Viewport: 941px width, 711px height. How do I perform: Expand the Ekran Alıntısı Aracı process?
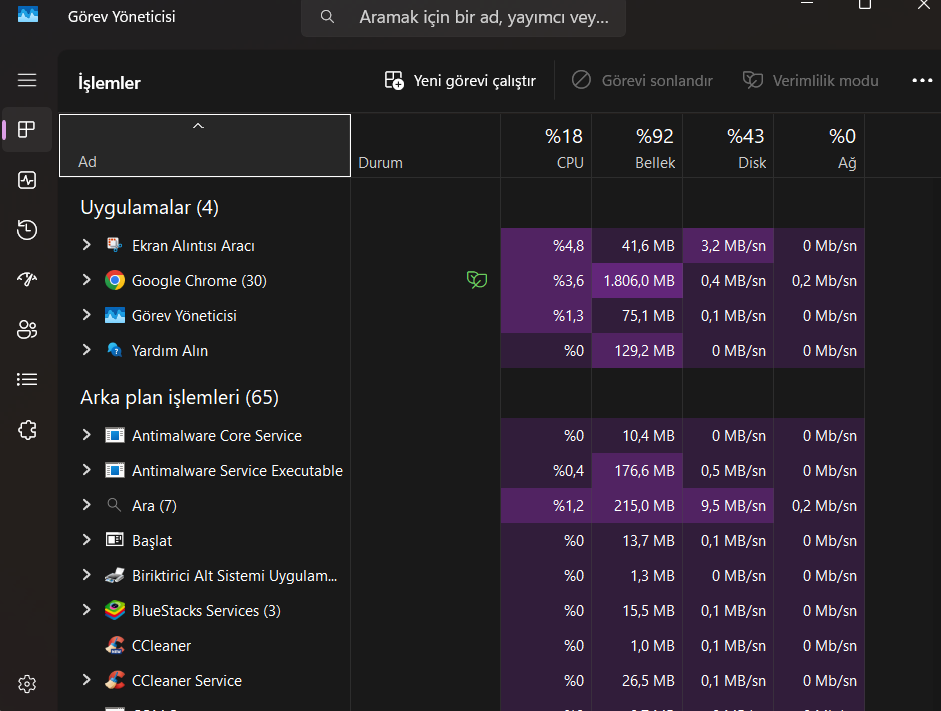click(87, 245)
